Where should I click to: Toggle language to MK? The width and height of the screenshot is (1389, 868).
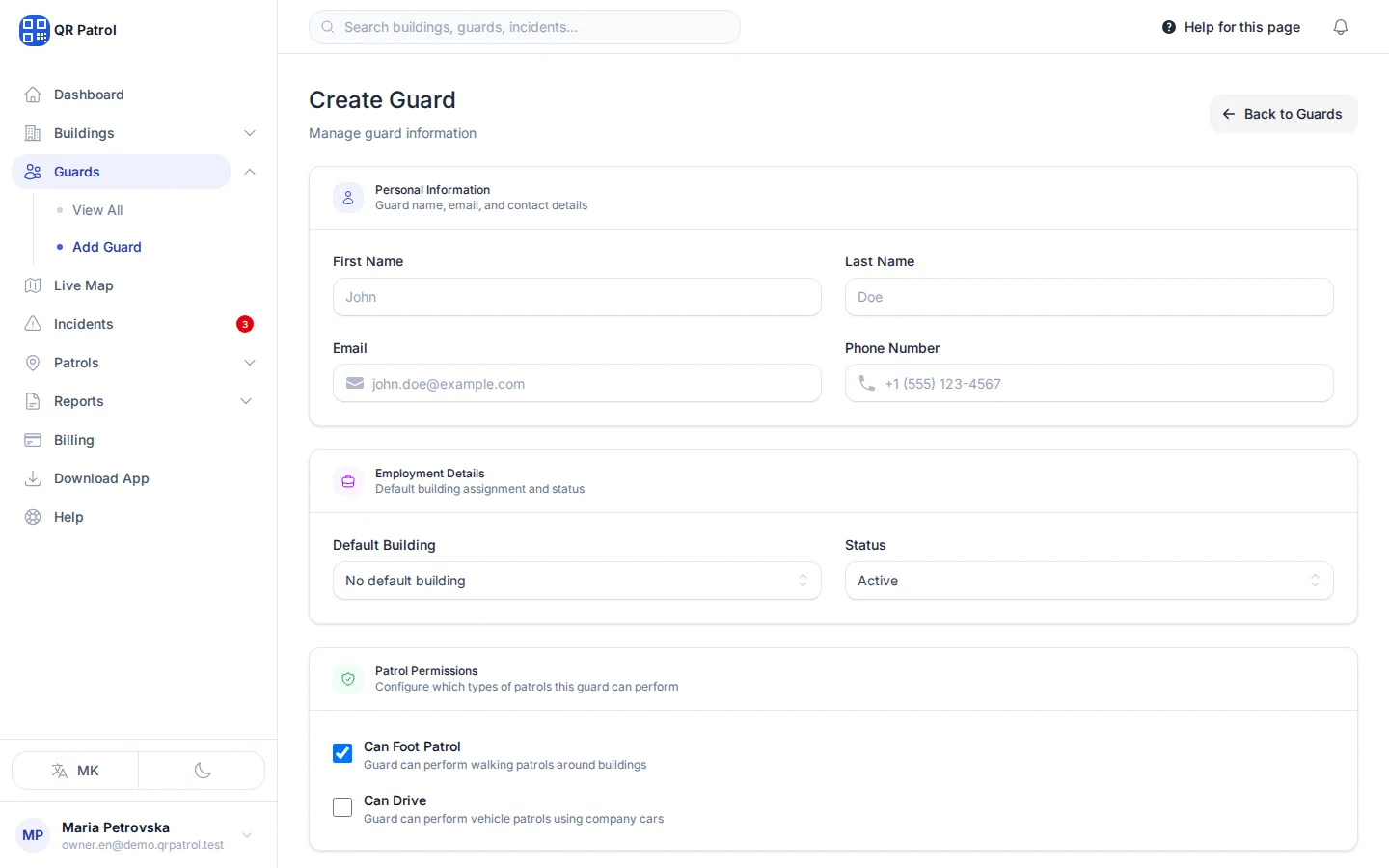tap(75, 771)
